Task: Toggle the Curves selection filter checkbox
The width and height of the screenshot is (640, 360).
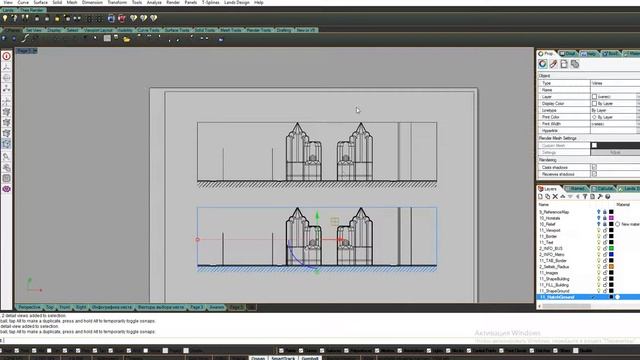Action: click(301, 351)
